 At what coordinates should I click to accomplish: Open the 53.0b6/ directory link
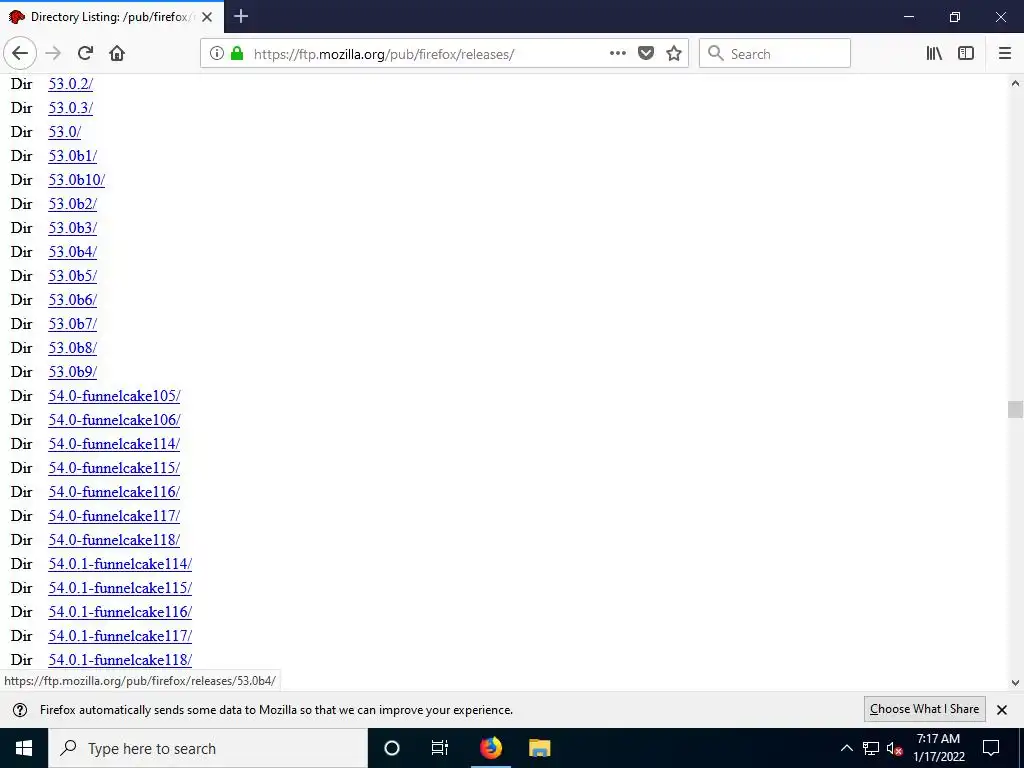point(72,300)
